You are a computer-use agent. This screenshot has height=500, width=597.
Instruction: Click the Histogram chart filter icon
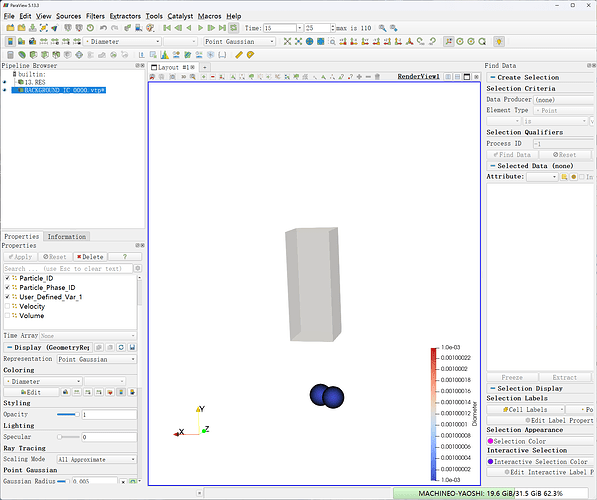tap(164, 55)
